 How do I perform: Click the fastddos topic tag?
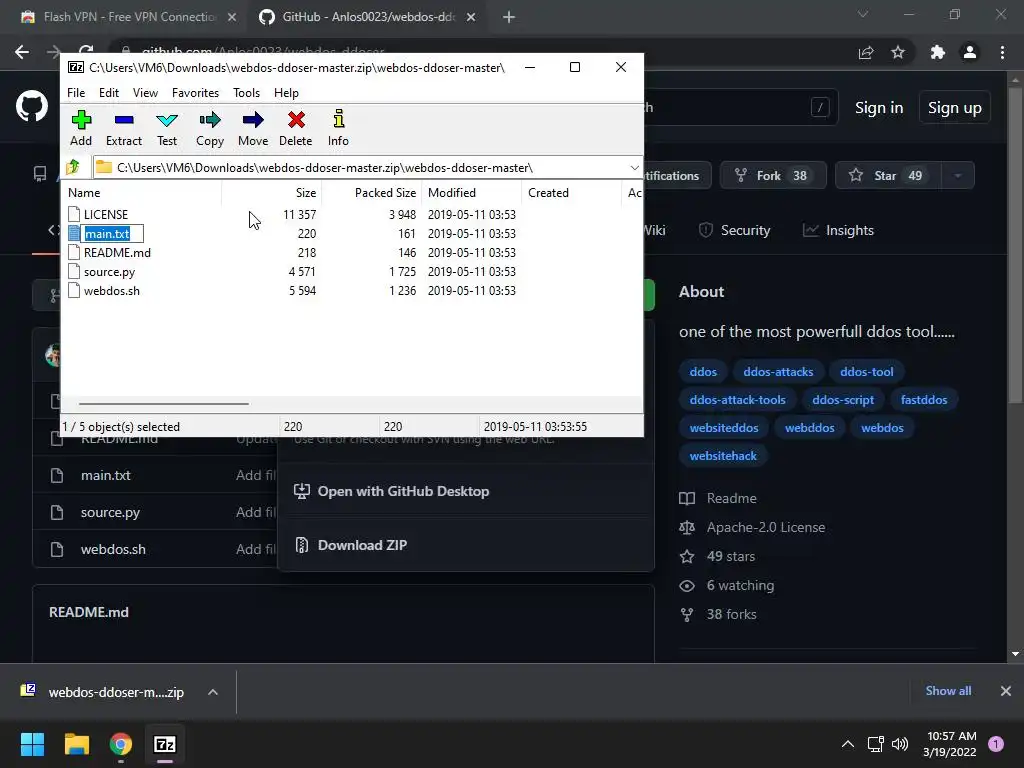(923, 400)
